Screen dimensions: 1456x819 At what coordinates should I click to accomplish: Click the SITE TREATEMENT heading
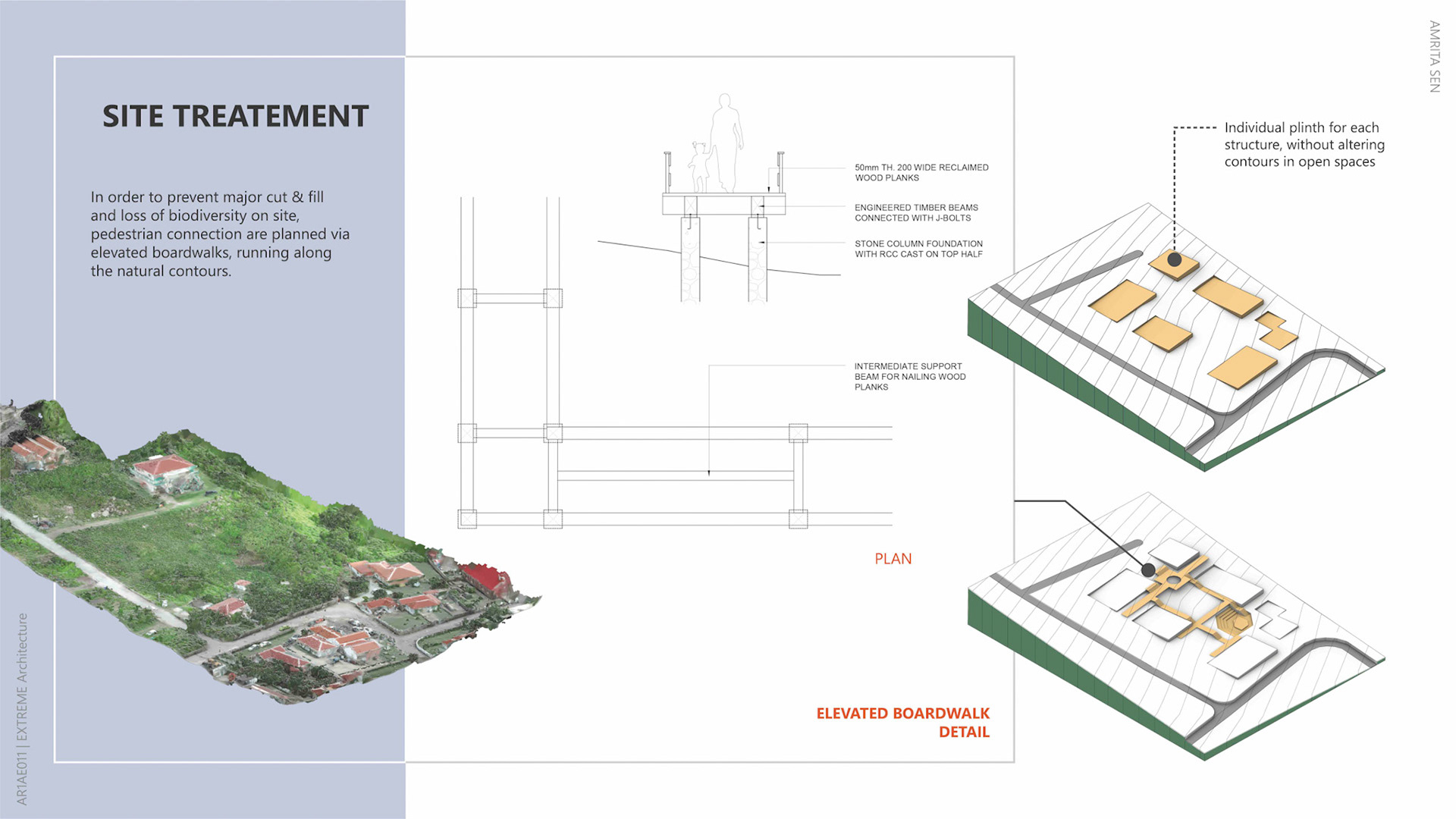pyautogui.click(x=235, y=116)
